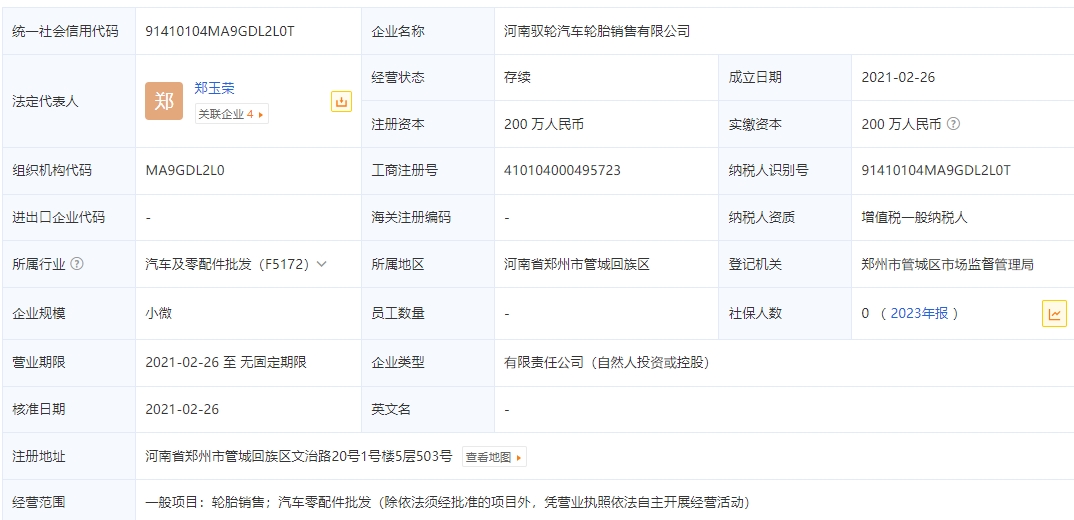Click 增值税一般纳税人 cell

click(x=914, y=217)
